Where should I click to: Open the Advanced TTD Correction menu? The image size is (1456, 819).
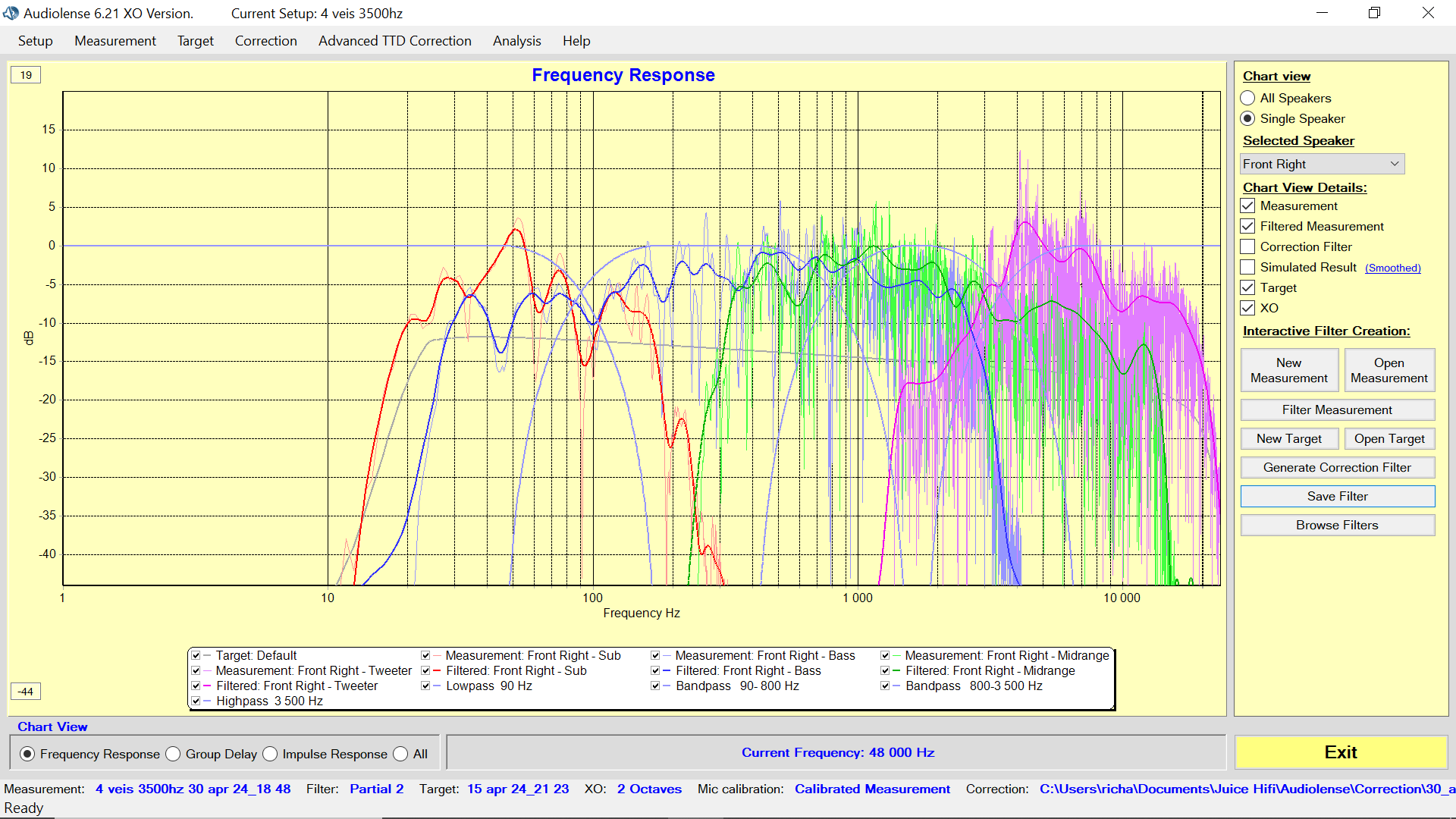point(394,41)
